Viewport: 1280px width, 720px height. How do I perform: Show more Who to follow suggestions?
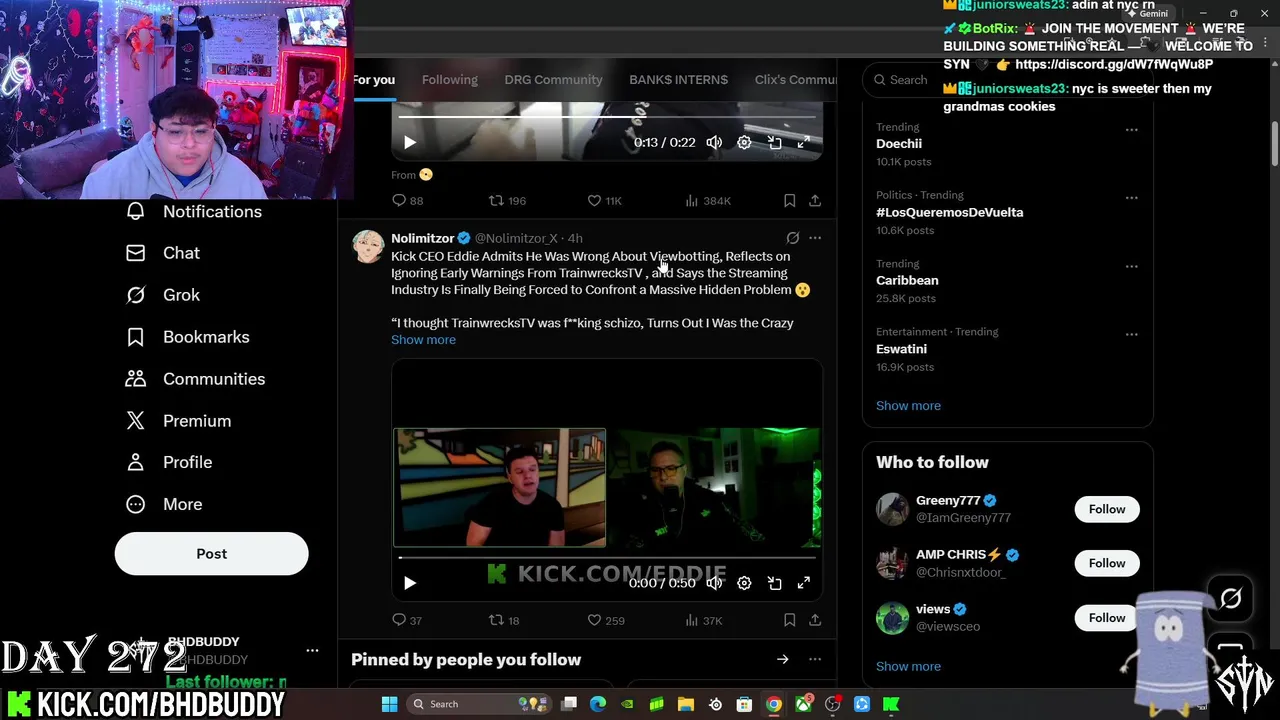(x=908, y=666)
